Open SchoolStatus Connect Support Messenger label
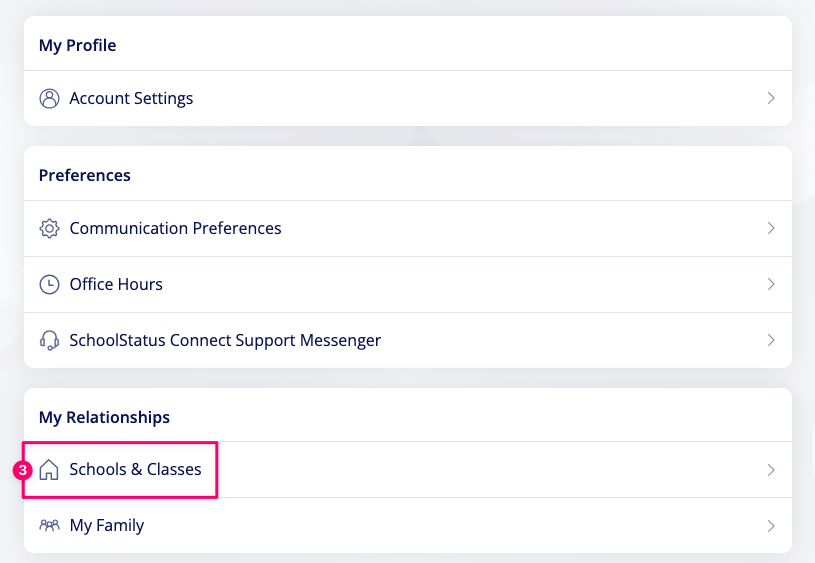 pos(225,340)
